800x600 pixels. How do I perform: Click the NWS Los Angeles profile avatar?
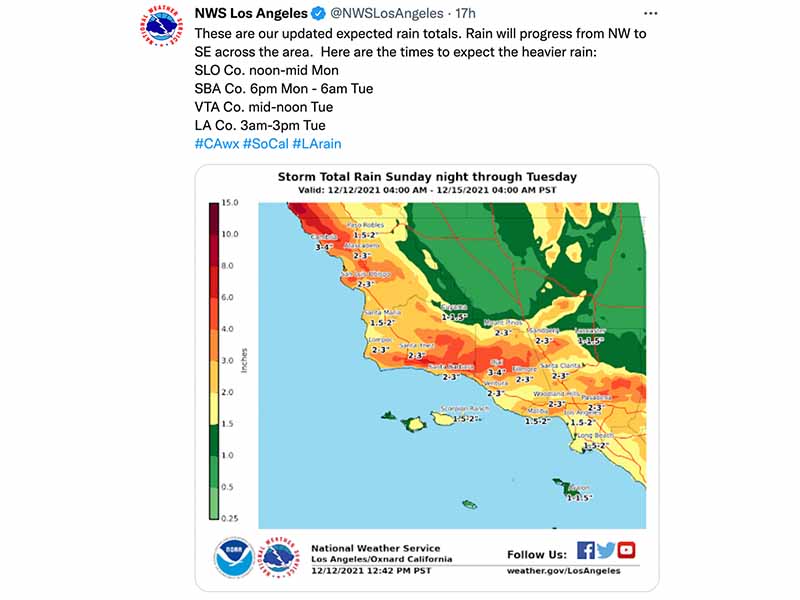tap(161, 25)
